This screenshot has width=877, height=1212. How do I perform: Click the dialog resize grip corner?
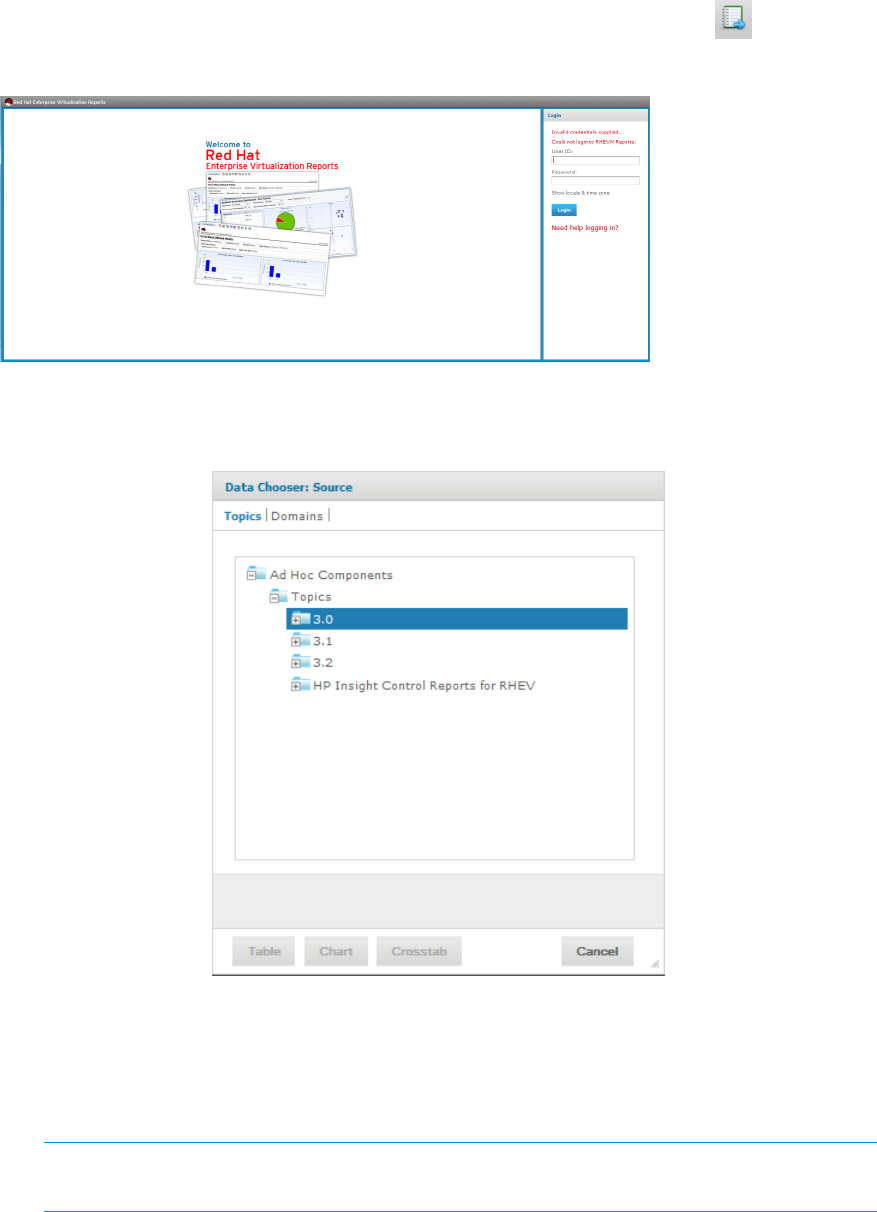point(655,964)
